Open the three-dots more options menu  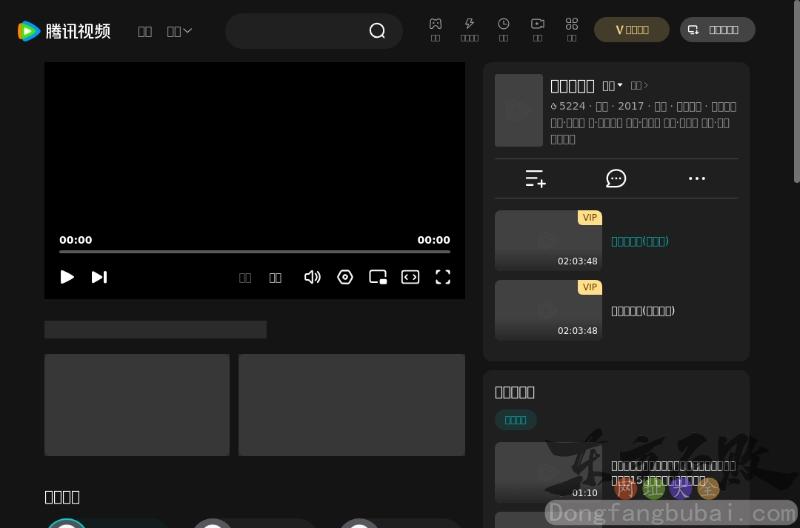697,179
